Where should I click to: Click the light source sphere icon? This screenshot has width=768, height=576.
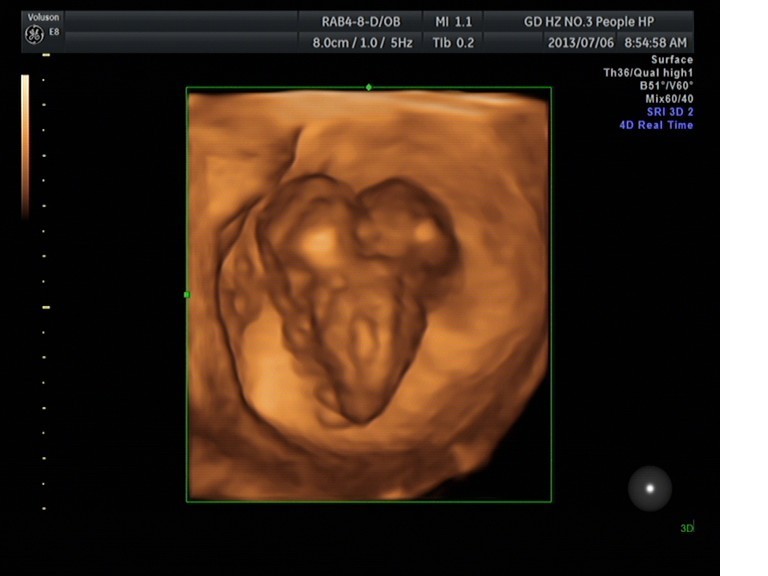tap(650, 488)
